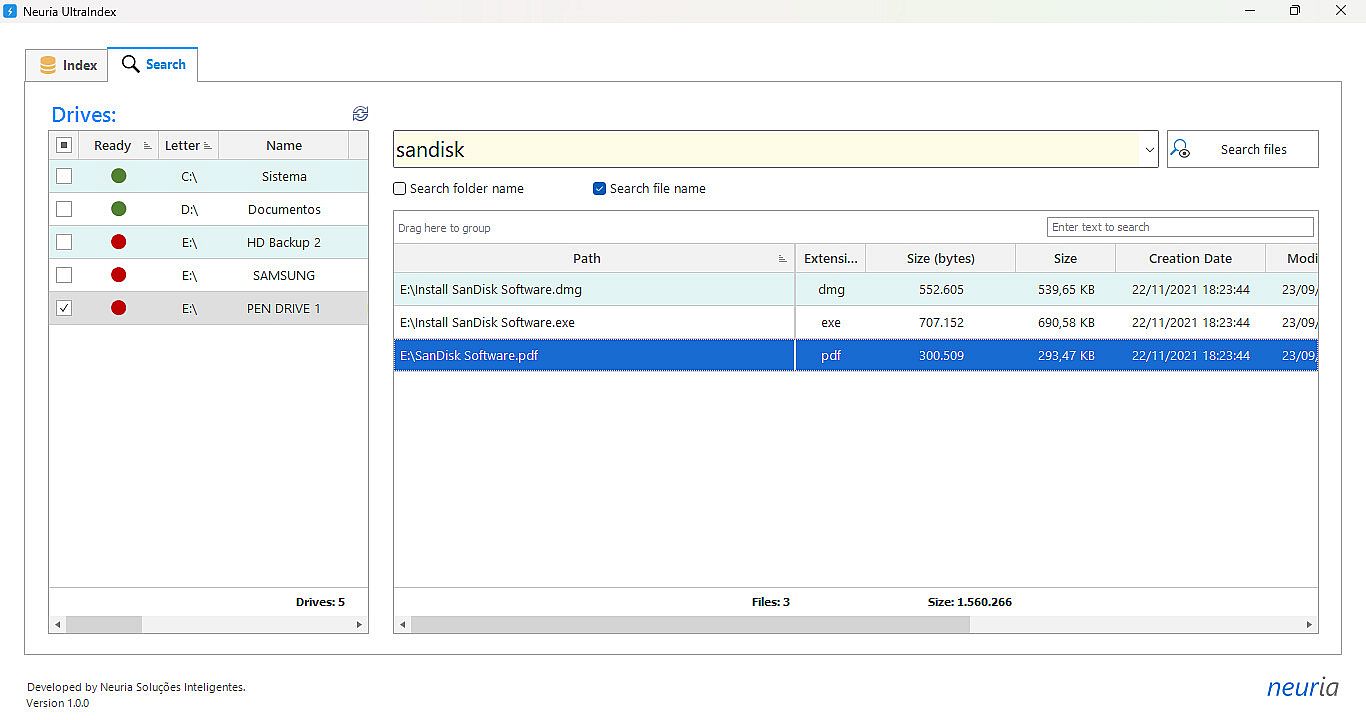Image resolution: width=1366 pixels, height=720 pixels.
Task: Enable the Search folder name checkbox
Action: [x=400, y=189]
